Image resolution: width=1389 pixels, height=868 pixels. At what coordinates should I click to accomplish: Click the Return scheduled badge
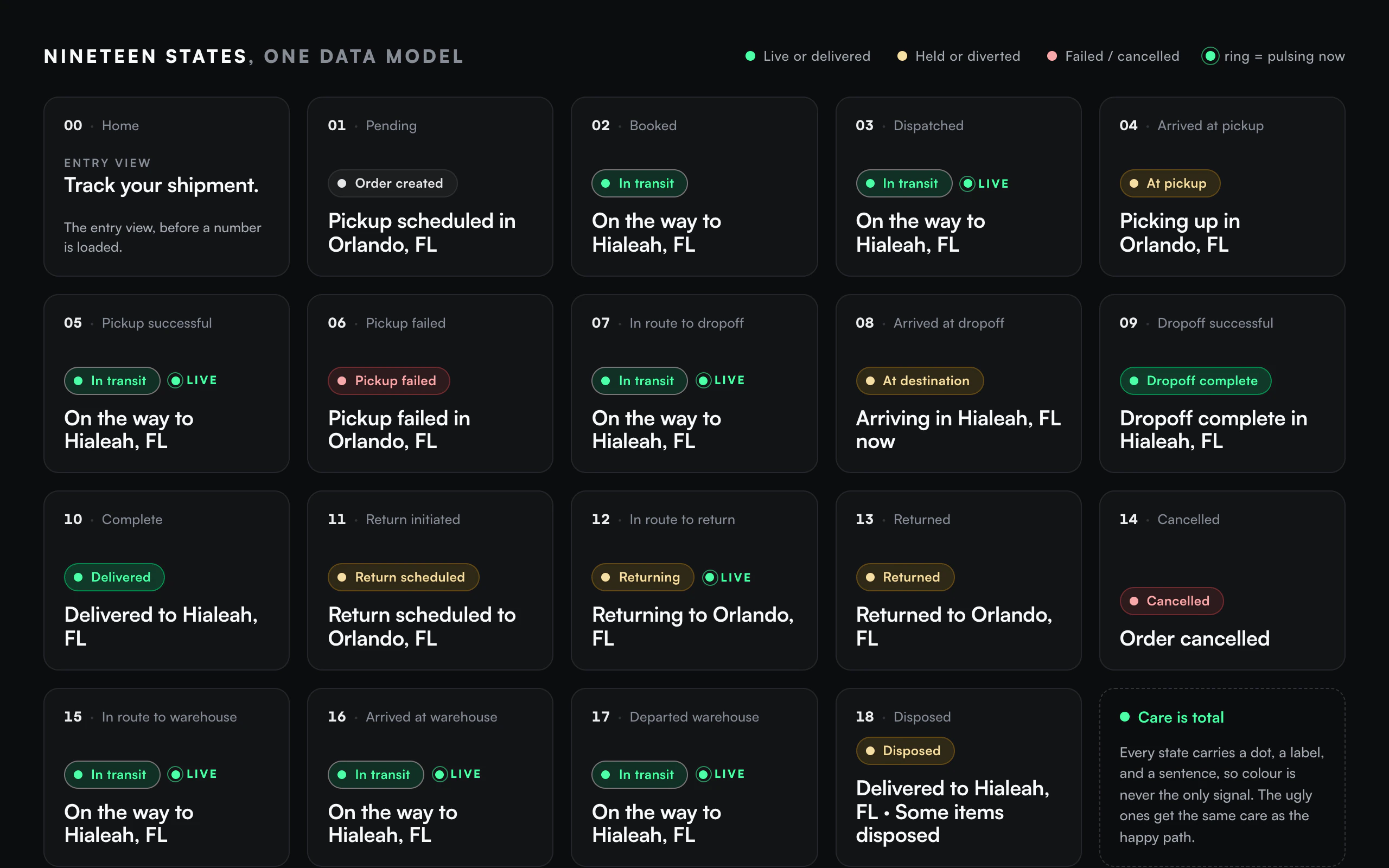tap(403, 577)
